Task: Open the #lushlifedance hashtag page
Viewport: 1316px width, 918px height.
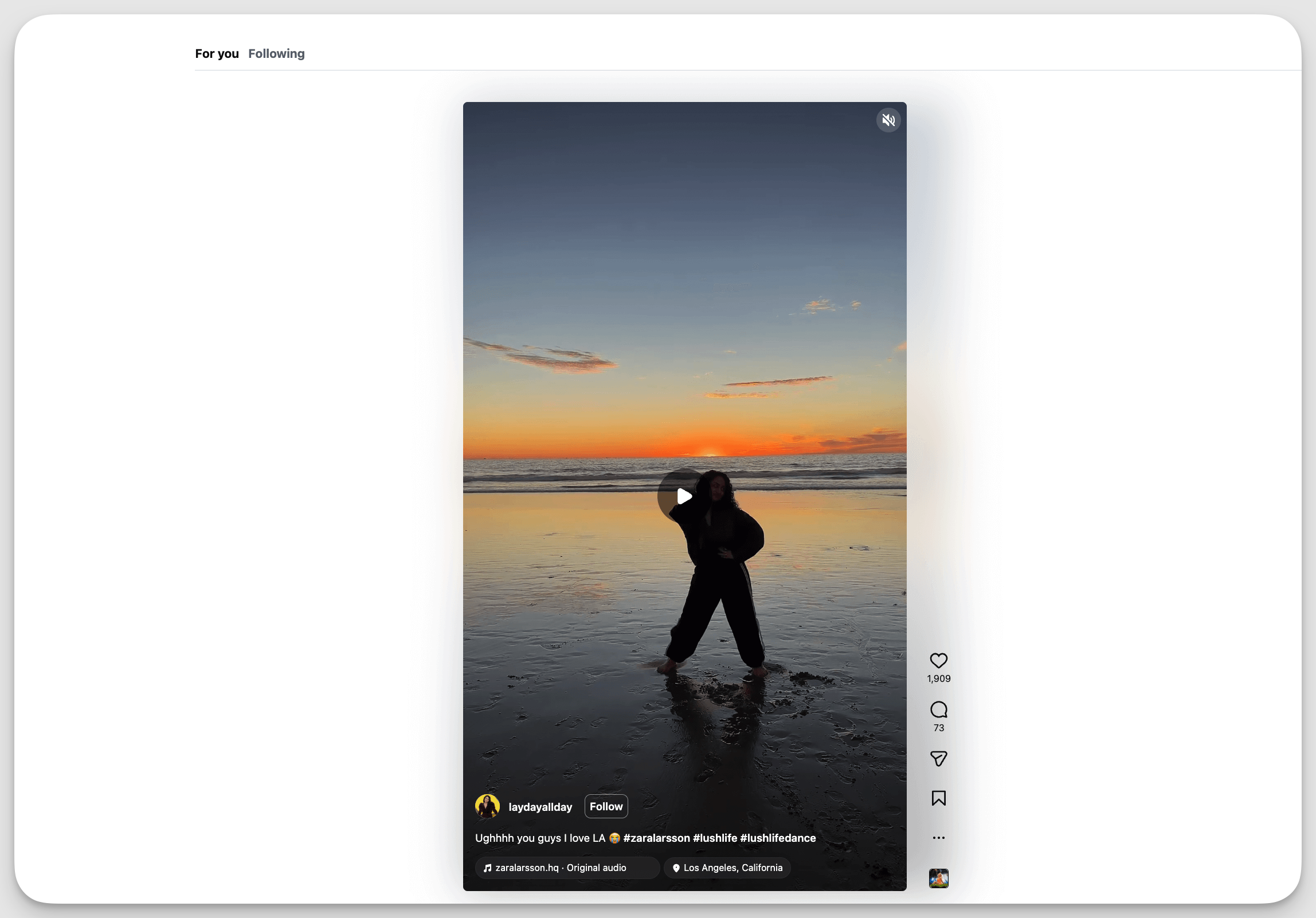Action: pyautogui.click(x=778, y=838)
